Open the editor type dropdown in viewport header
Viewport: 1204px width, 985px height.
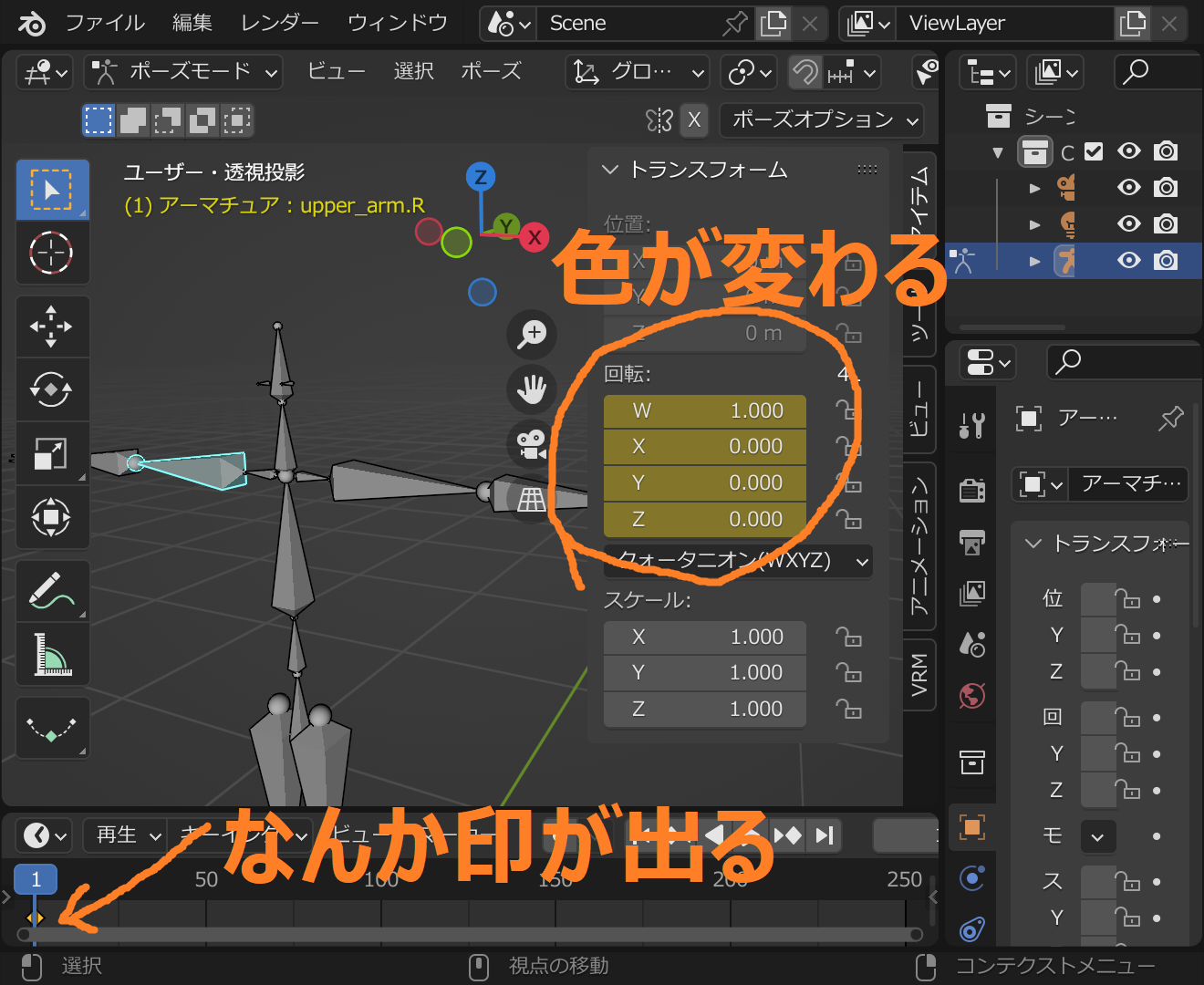click(45, 72)
